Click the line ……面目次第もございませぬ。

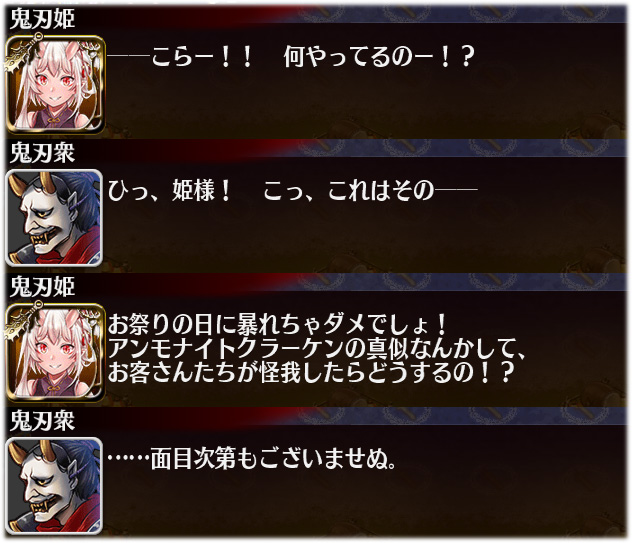coord(252,458)
